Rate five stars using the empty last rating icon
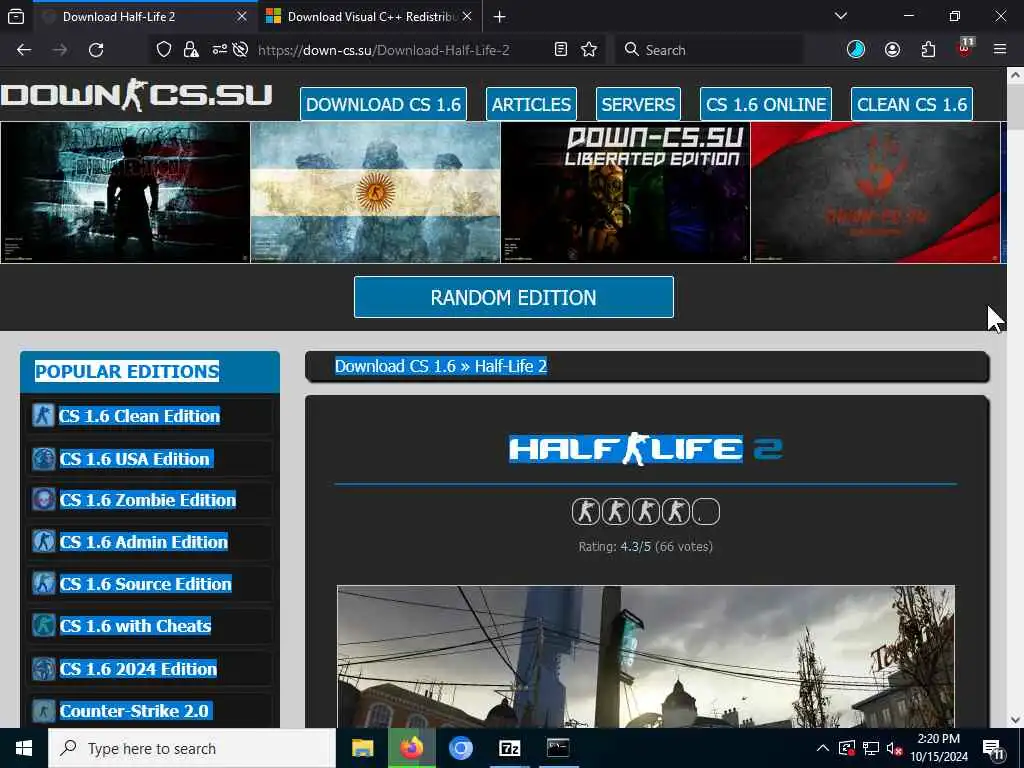This screenshot has height=768, width=1024. (705, 511)
